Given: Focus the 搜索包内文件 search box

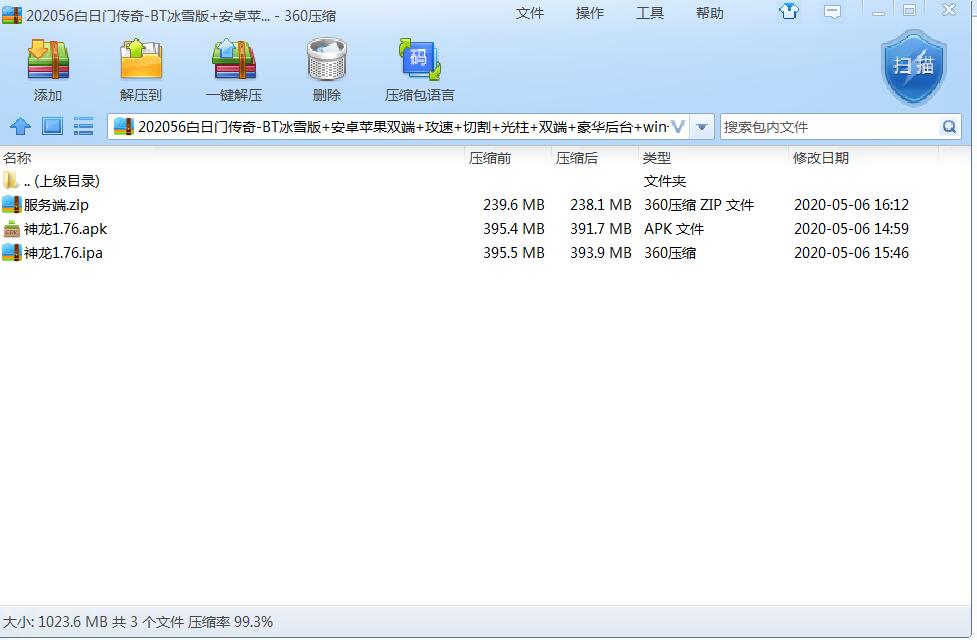Looking at the screenshot, I should coord(829,127).
